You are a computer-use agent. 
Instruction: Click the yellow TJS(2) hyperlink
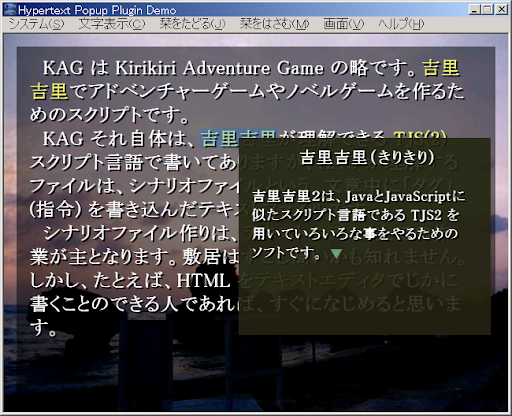[x=419, y=134]
